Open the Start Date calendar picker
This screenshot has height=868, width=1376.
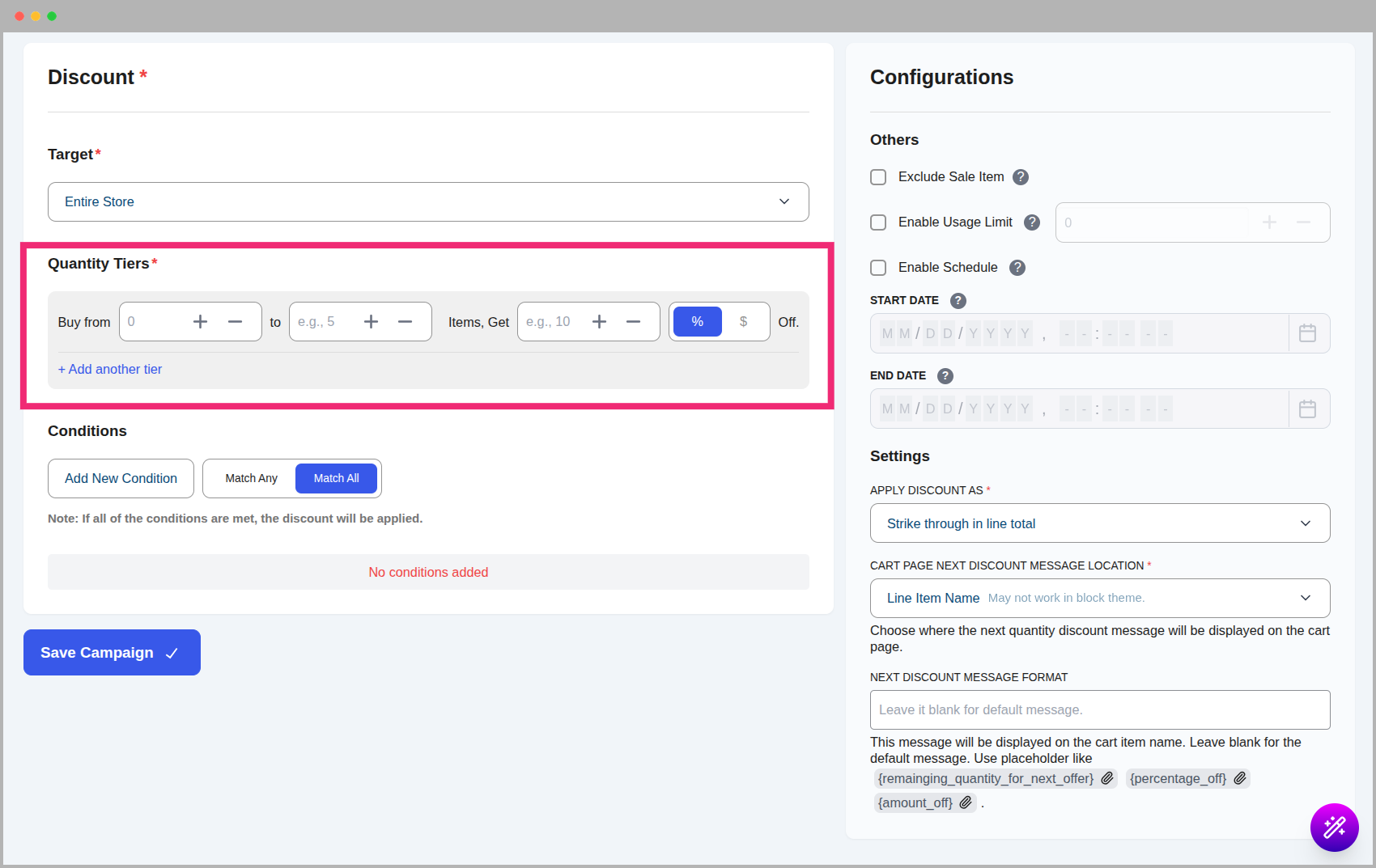(x=1307, y=333)
